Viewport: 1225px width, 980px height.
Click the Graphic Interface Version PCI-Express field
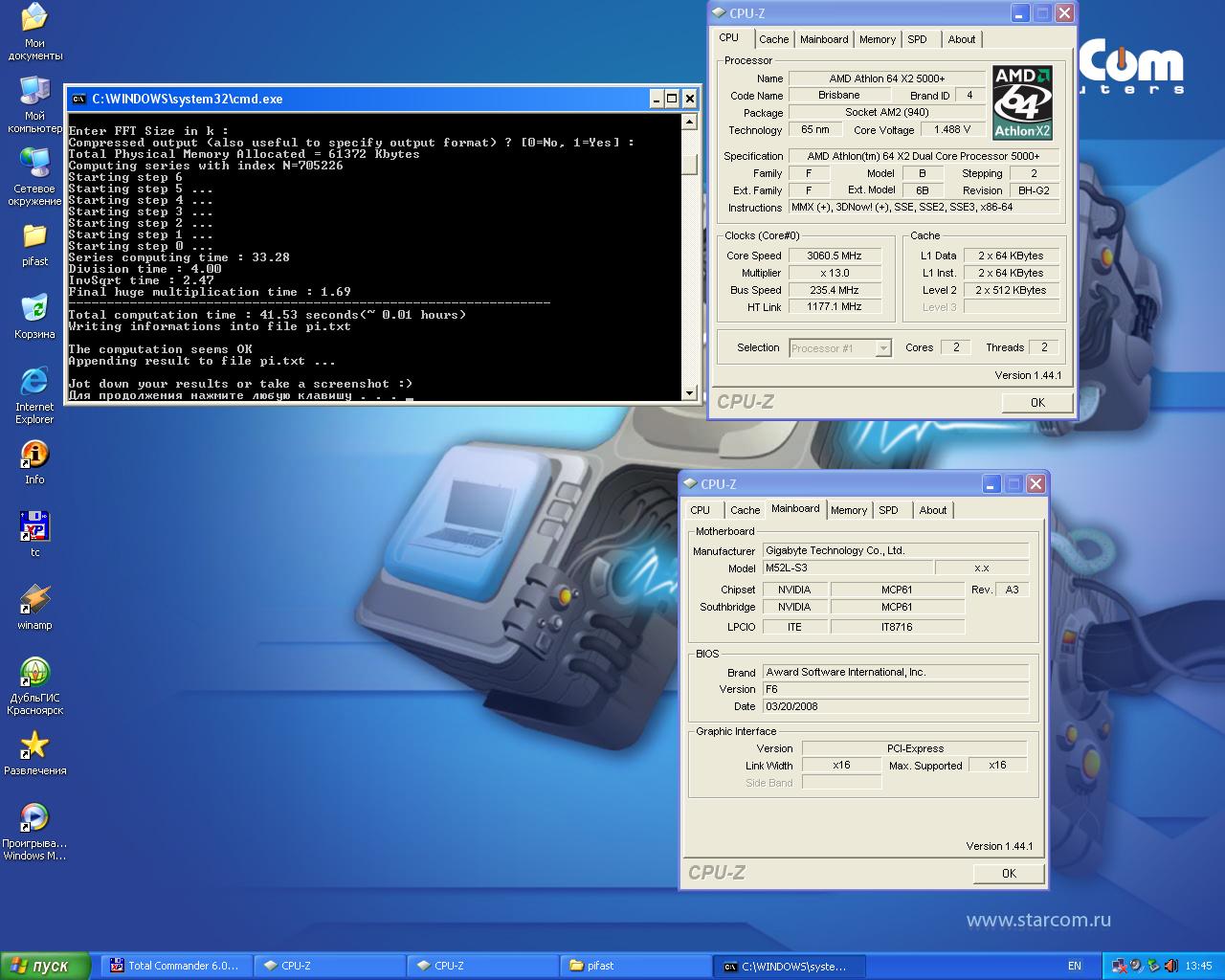(915, 748)
